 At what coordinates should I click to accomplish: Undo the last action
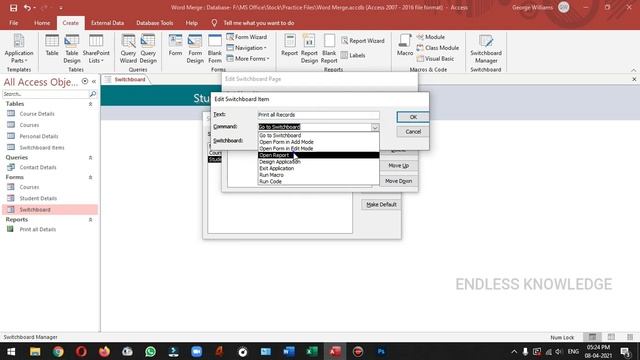point(27,8)
